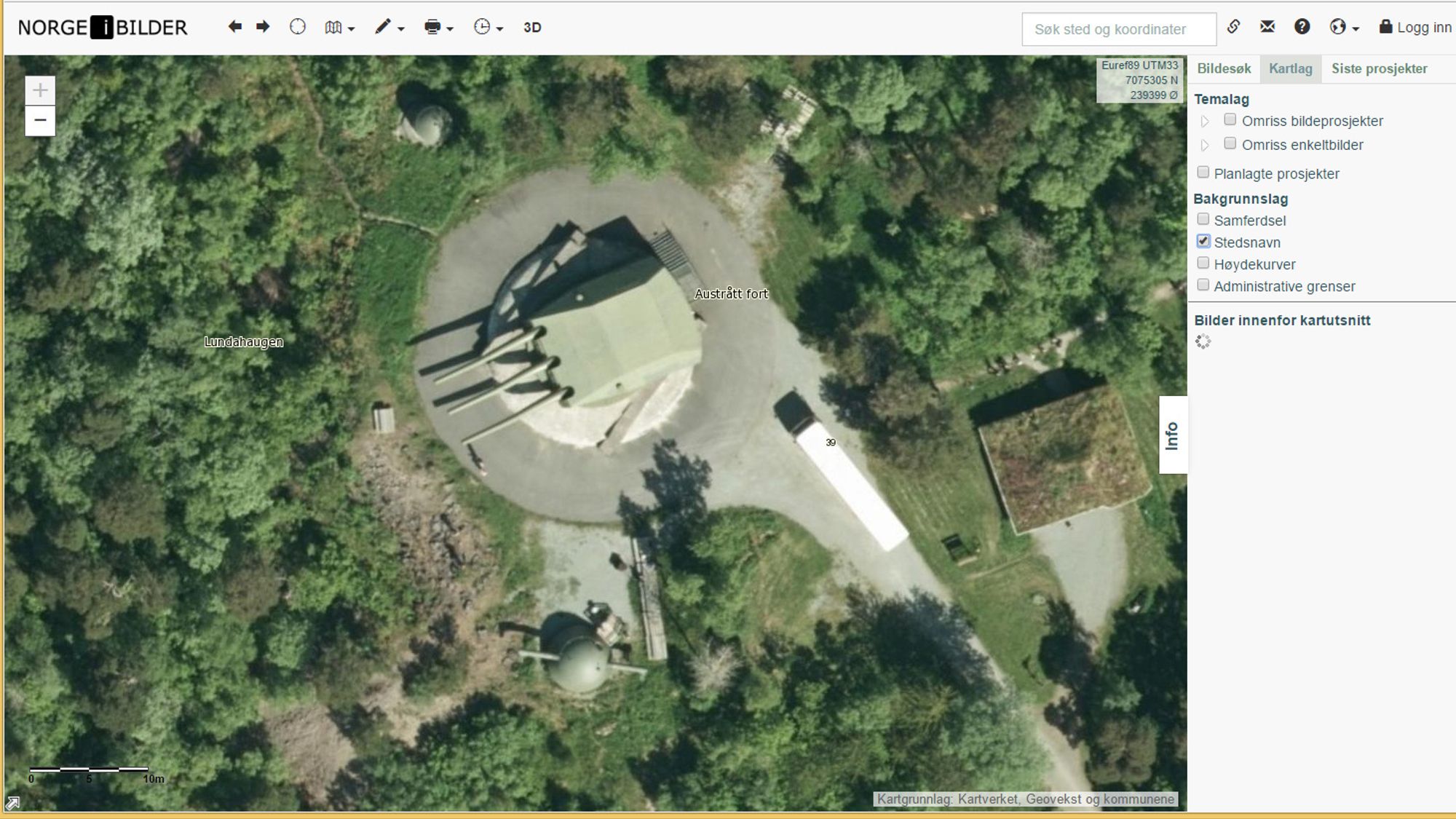Viewport: 1456px width, 819px height.
Task: Click the Lundahaugen place label
Action: click(244, 342)
